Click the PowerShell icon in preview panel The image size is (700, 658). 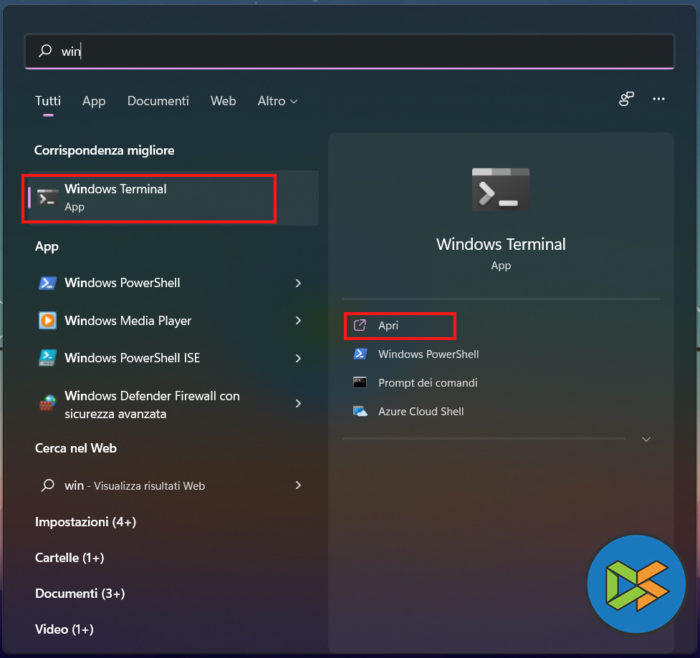(x=360, y=354)
